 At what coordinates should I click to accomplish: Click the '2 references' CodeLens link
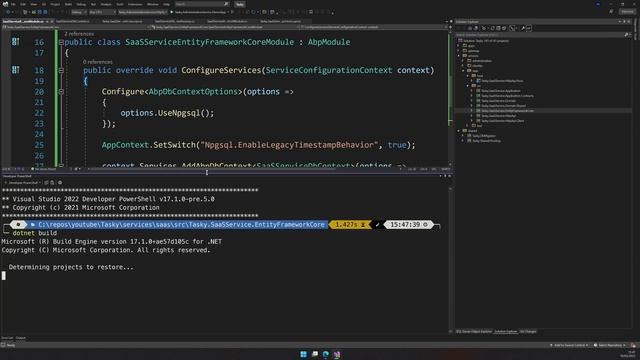(79, 34)
